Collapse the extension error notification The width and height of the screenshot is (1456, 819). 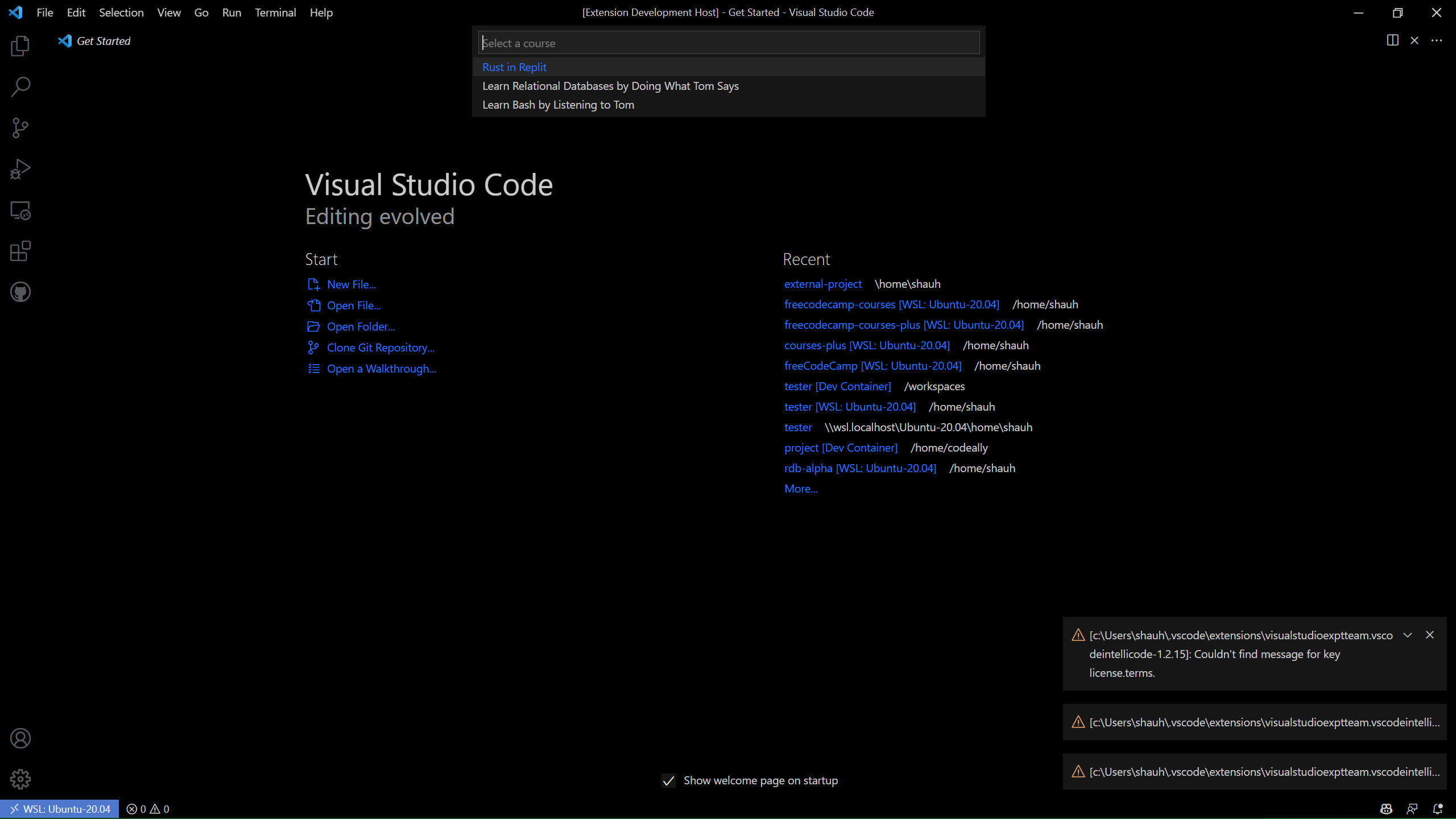[1407, 635]
